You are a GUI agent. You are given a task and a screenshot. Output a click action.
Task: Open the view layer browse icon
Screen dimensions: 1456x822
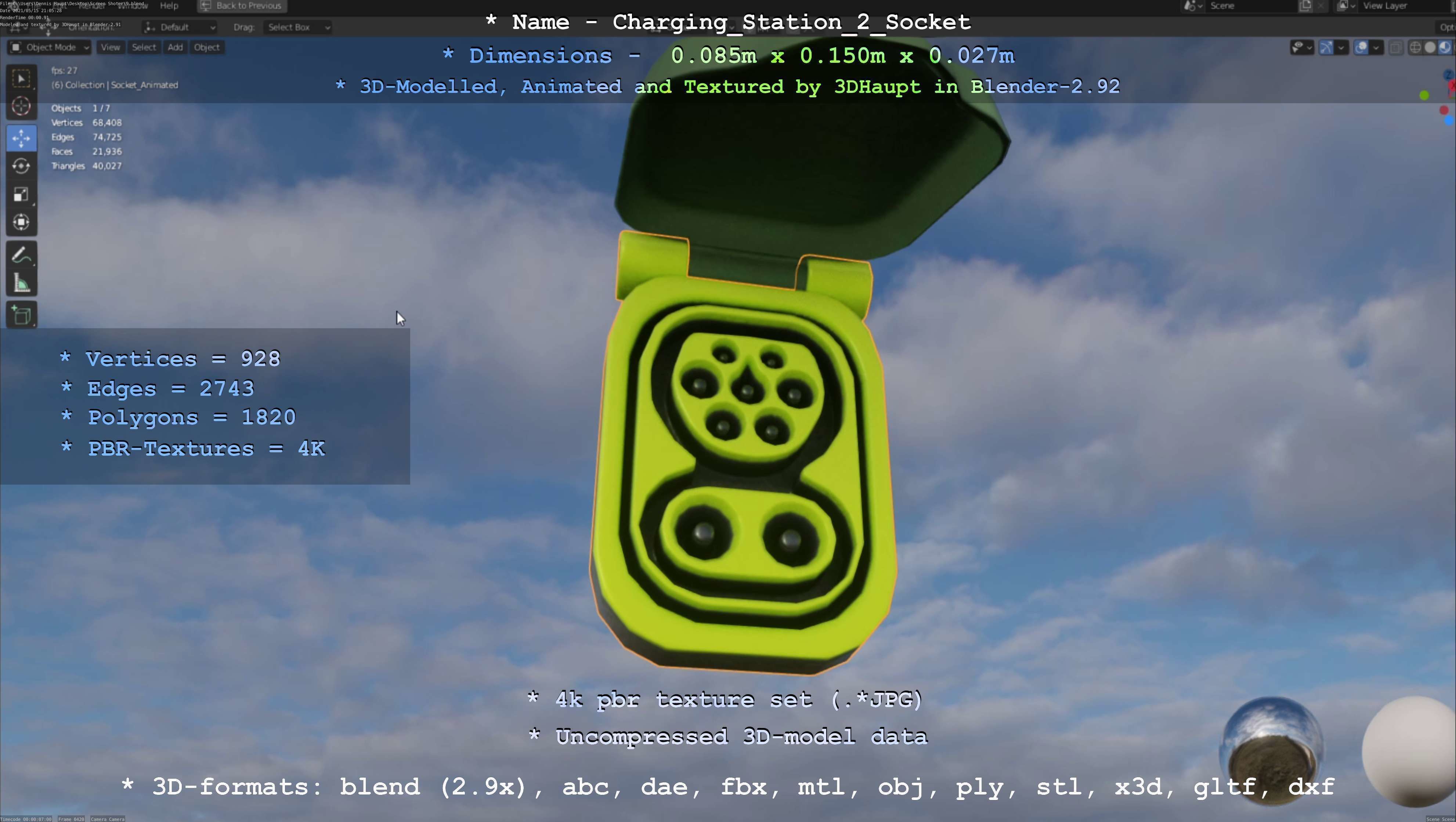tap(1346, 6)
